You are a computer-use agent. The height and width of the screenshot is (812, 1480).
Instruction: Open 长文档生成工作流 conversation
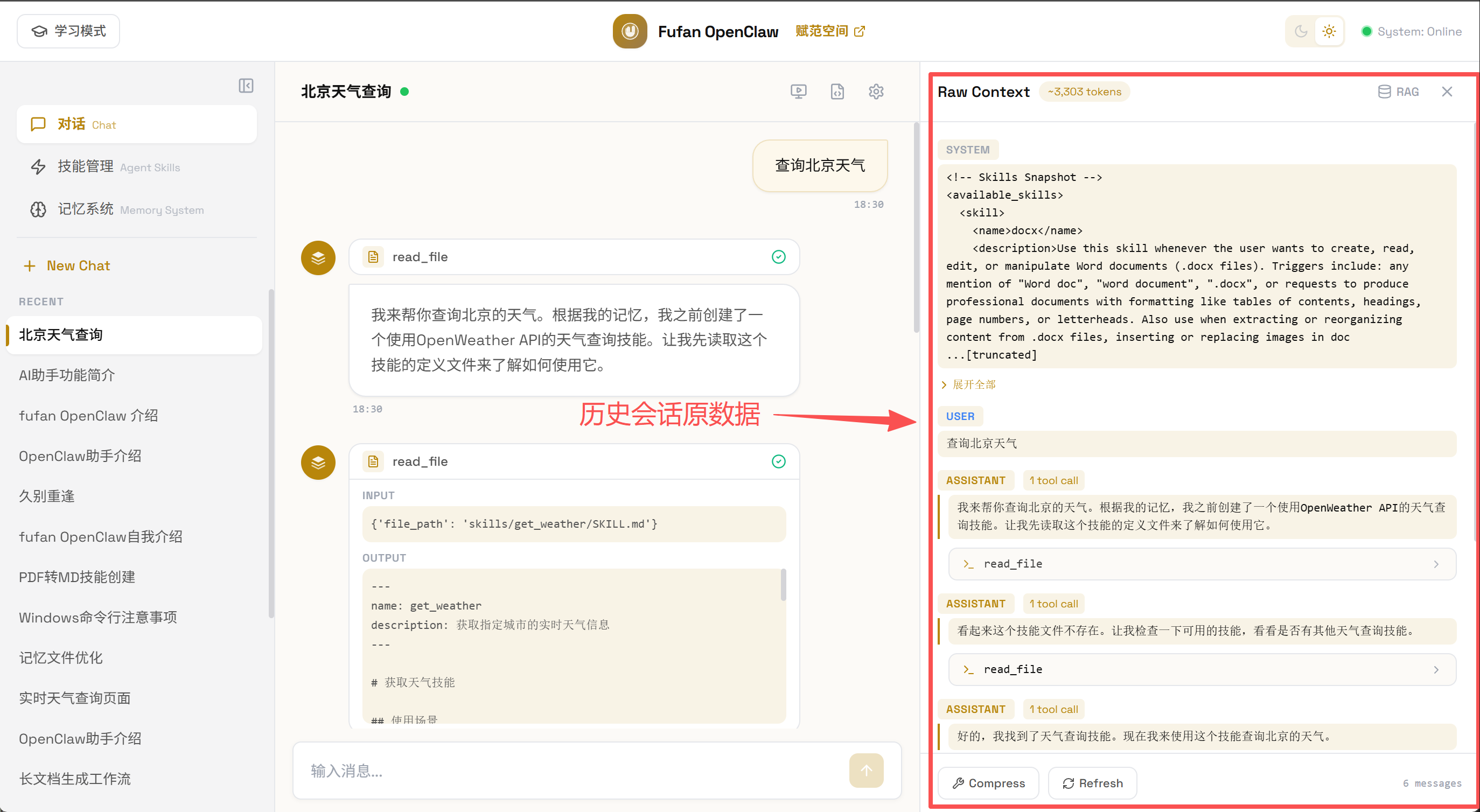point(134,779)
